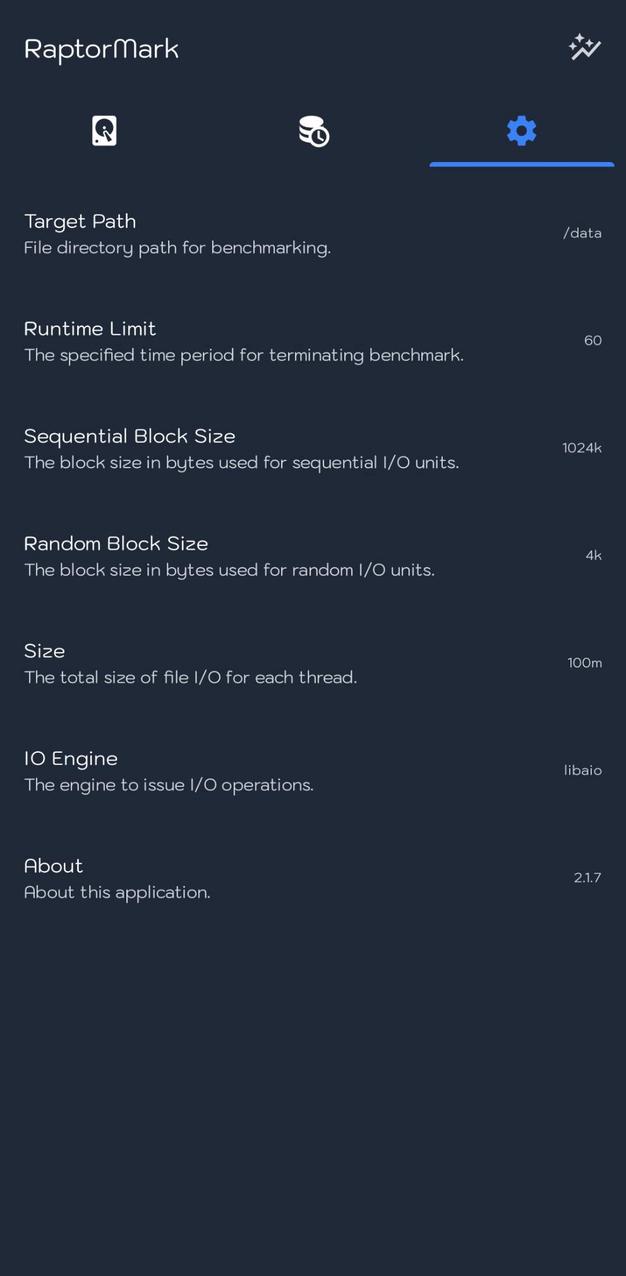Switch to the benchmark history tab

313,131
